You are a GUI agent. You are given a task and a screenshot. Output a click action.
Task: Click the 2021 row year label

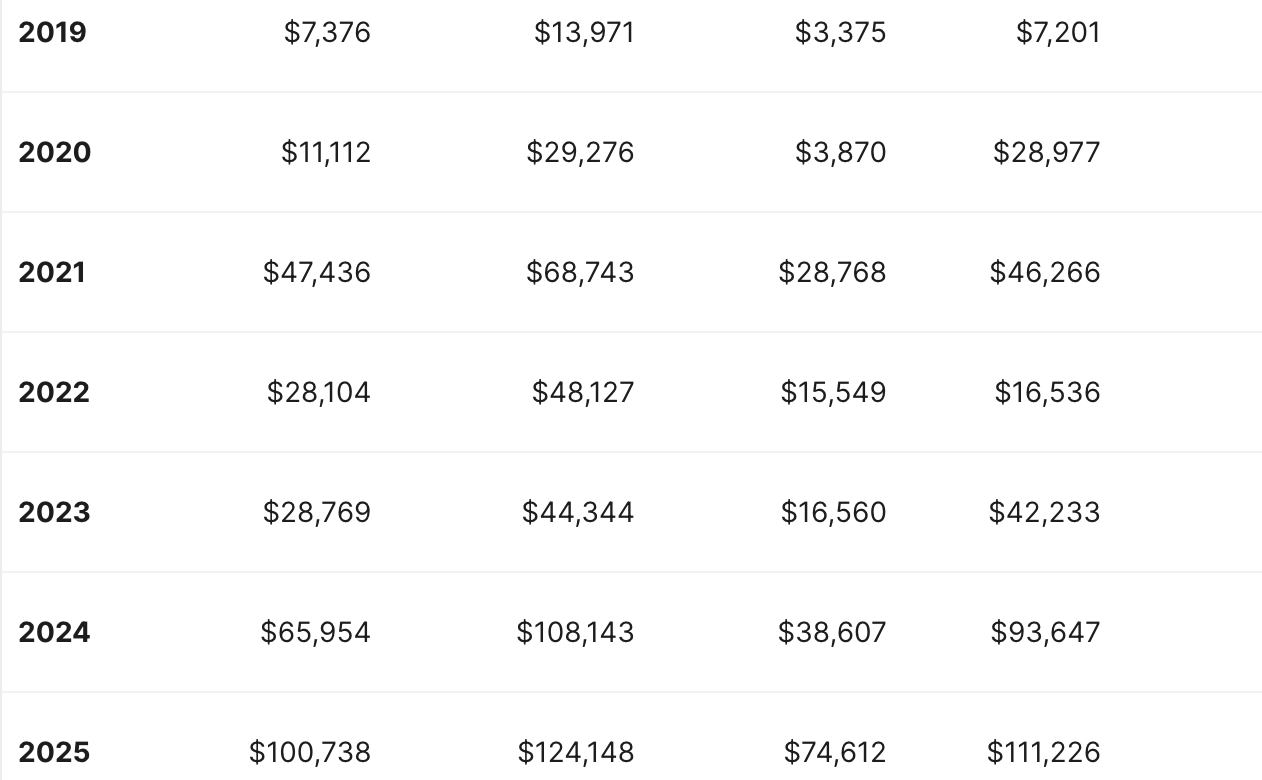pos(52,272)
